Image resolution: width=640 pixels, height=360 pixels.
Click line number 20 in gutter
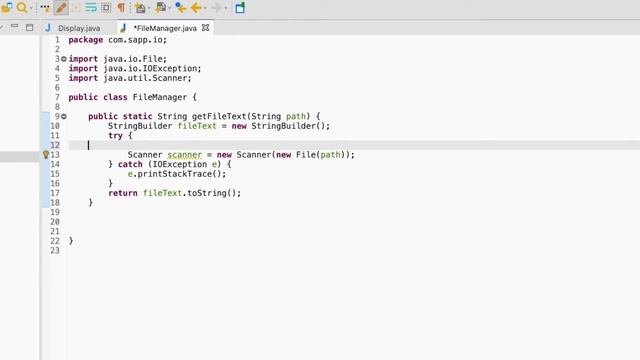(55, 222)
